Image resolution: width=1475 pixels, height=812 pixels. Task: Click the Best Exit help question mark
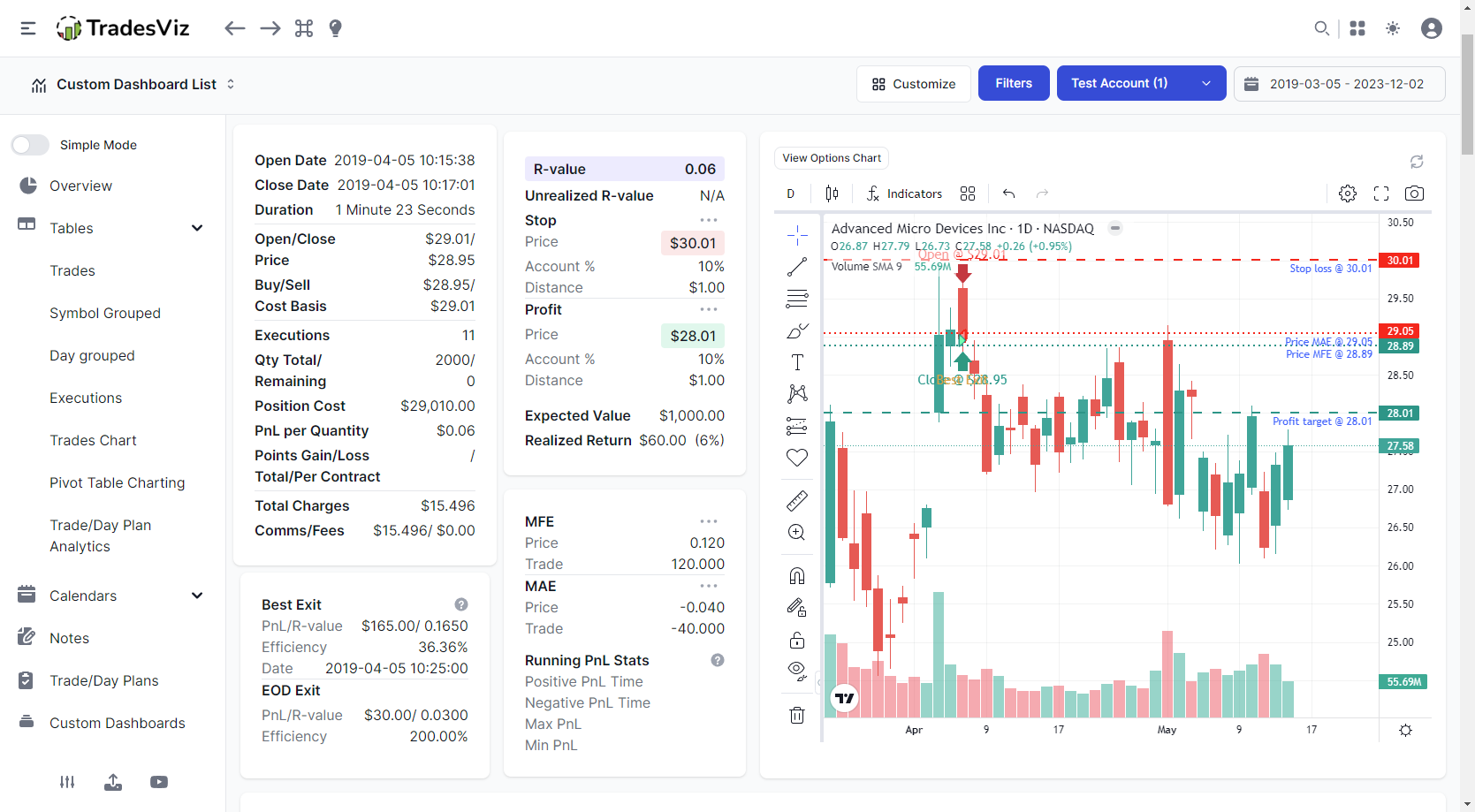point(461,604)
